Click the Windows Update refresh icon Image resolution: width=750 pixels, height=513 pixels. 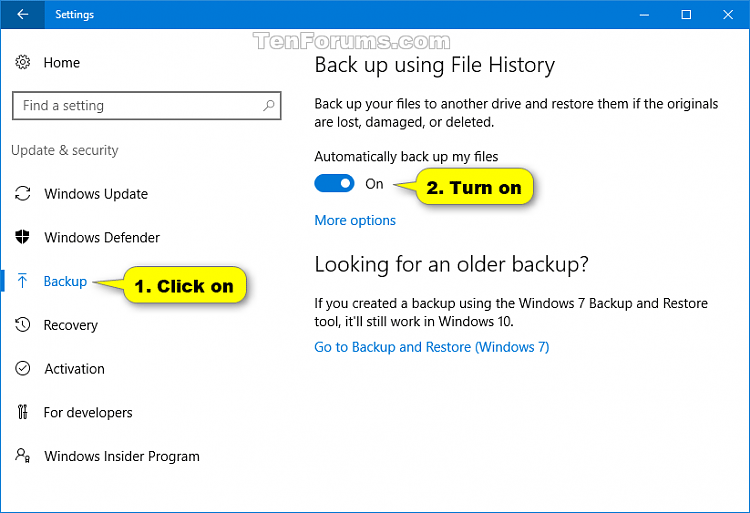pos(22,194)
